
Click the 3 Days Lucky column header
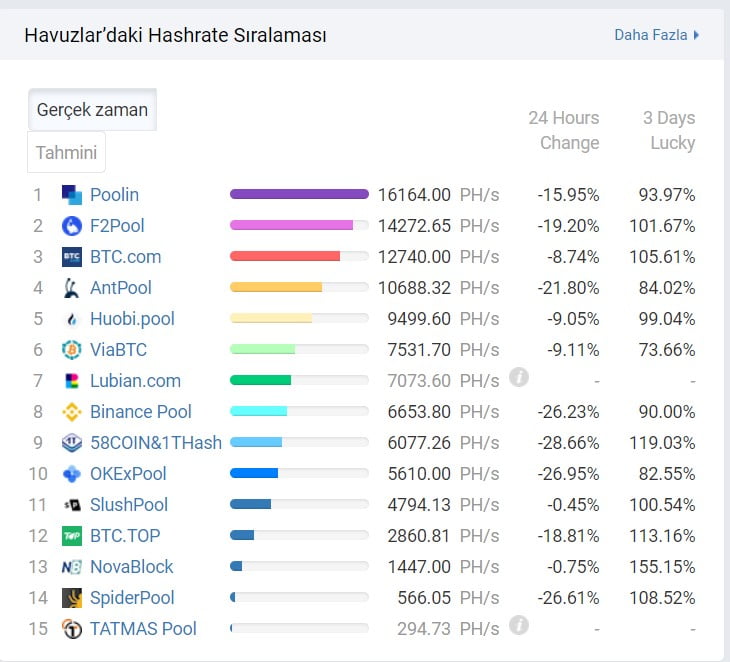668,130
